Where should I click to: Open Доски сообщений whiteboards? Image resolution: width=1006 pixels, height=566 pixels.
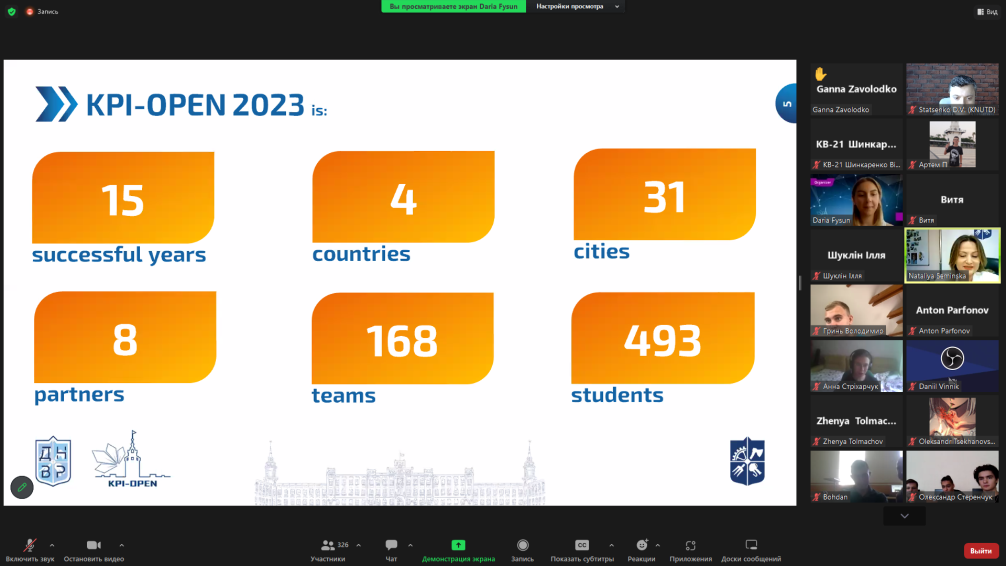click(x=751, y=550)
